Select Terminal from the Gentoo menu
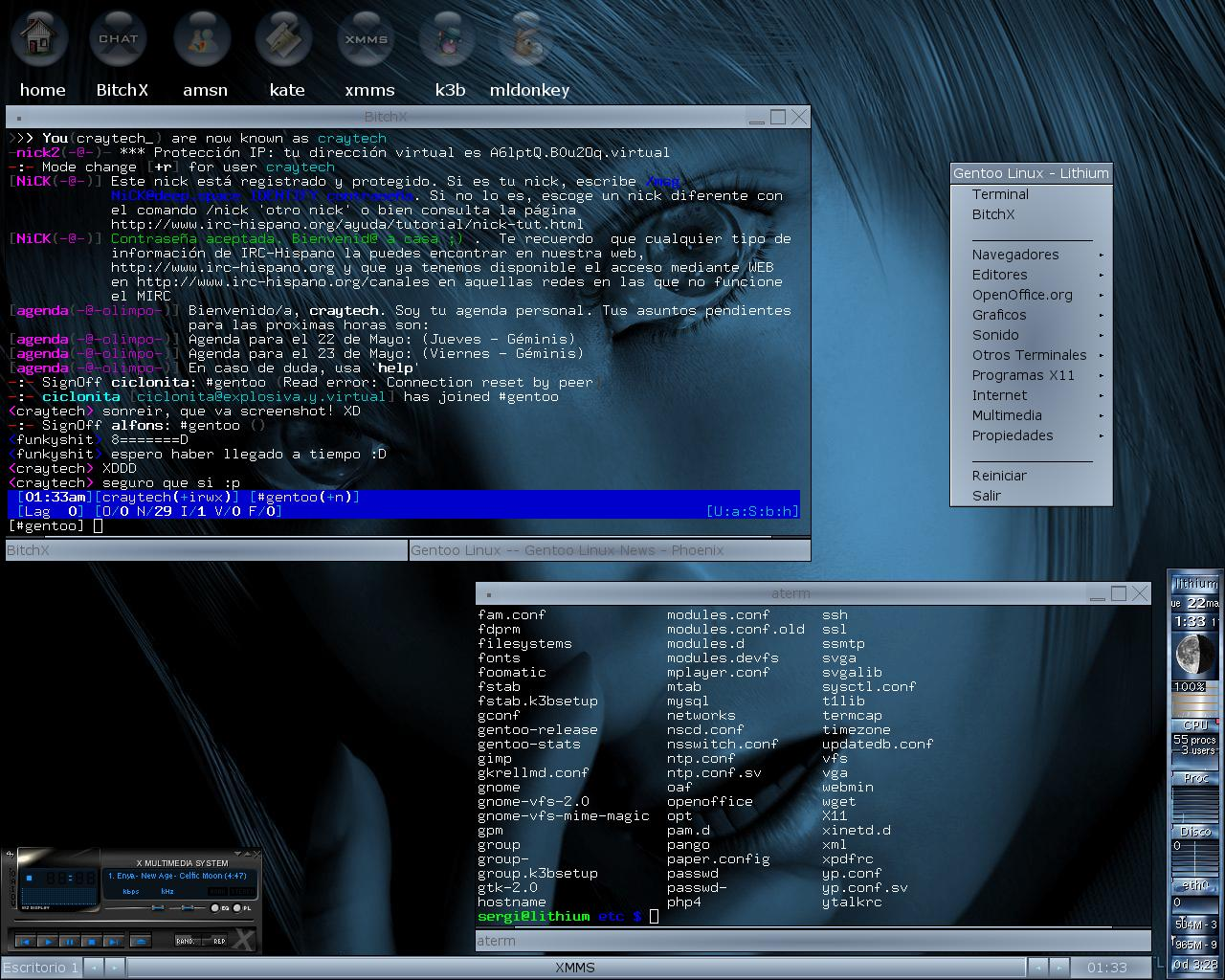This screenshot has height=980, width=1225. click(1032, 194)
